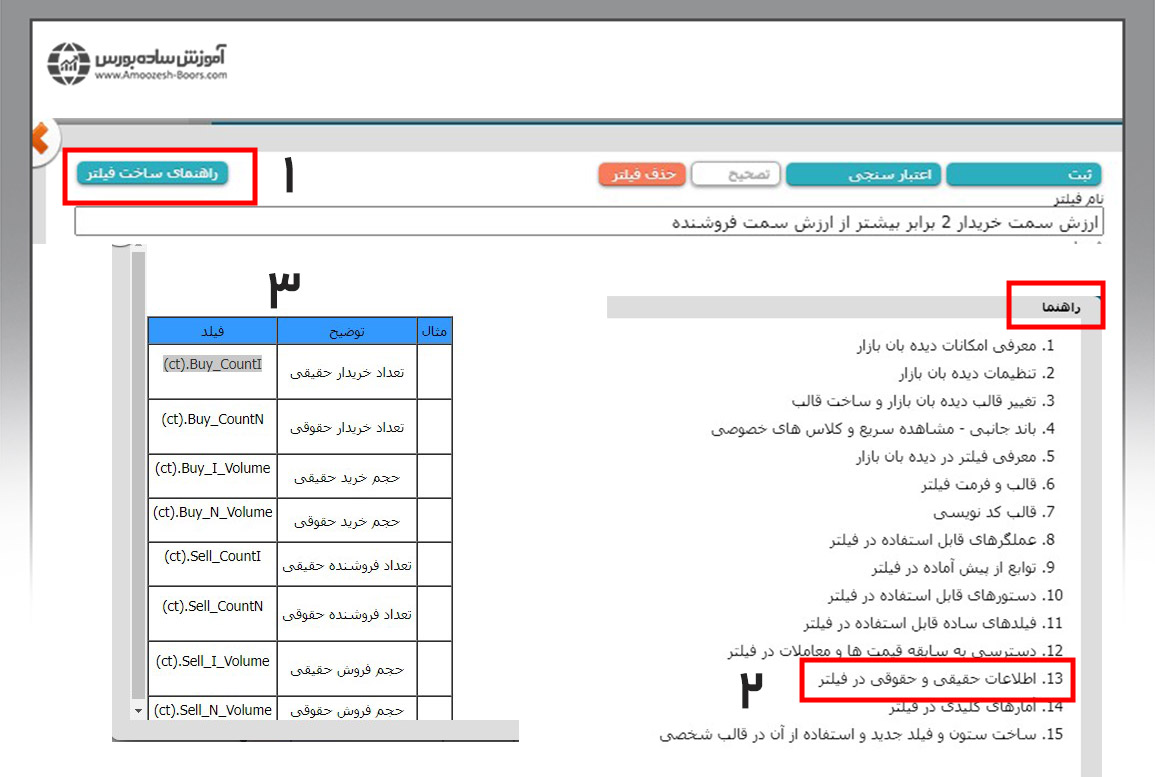The height and width of the screenshot is (777, 1155).
Task: Click the اعتبار سنجی validation button
Action: click(863, 175)
